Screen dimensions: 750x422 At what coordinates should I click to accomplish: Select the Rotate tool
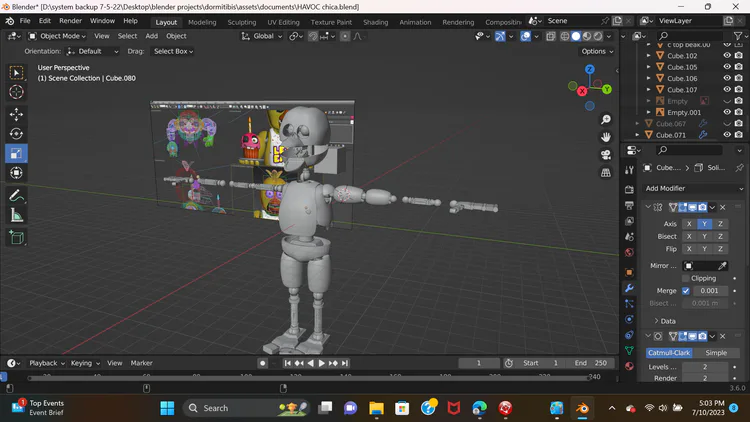(x=16, y=134)
